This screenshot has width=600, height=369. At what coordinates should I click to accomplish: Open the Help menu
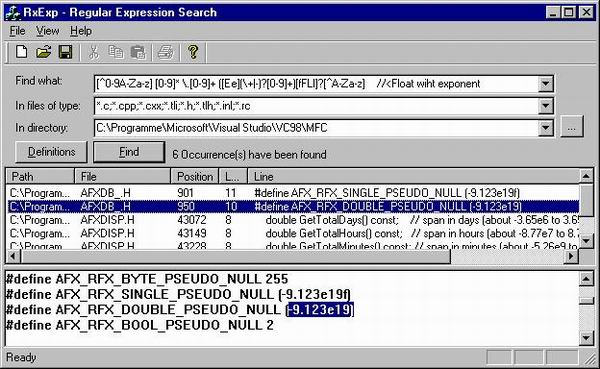(81, 31)
